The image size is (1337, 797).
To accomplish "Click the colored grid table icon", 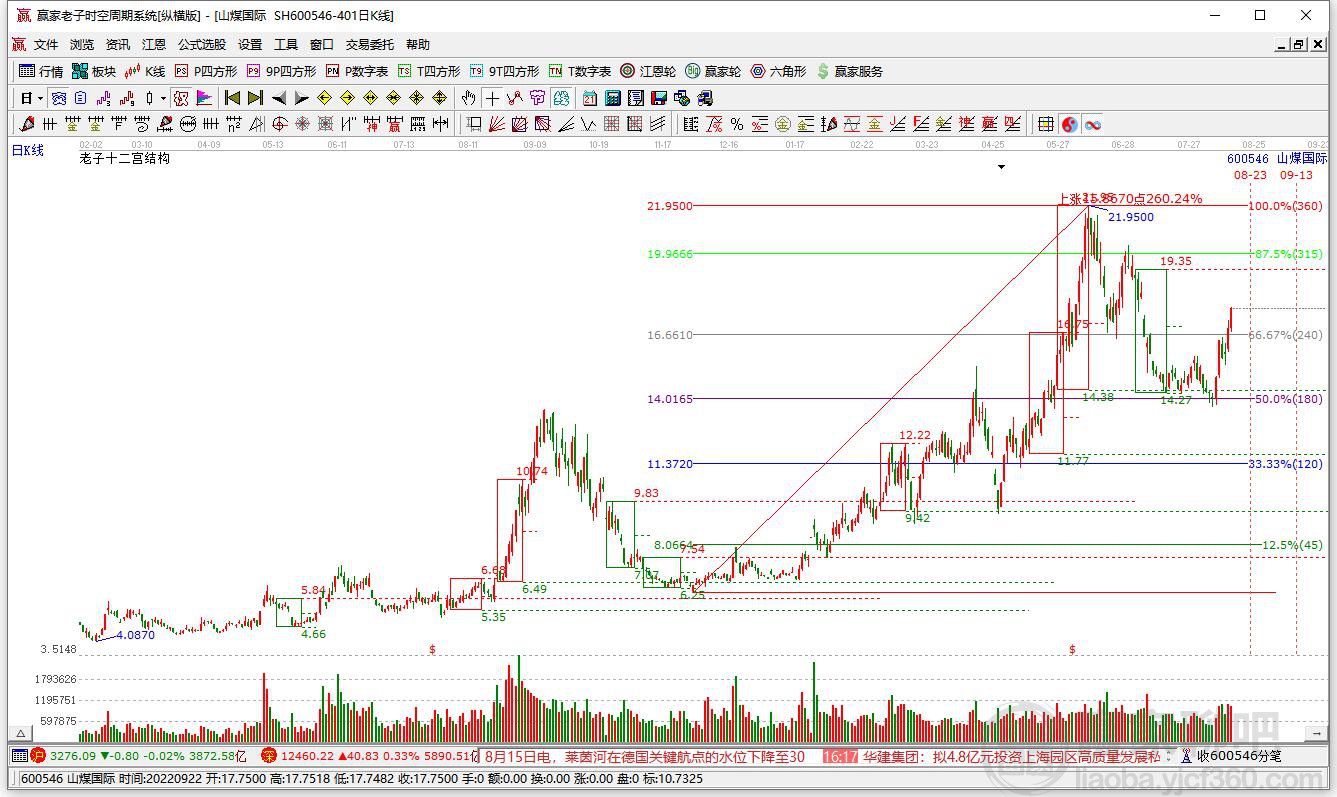I will pos(1044,124).
